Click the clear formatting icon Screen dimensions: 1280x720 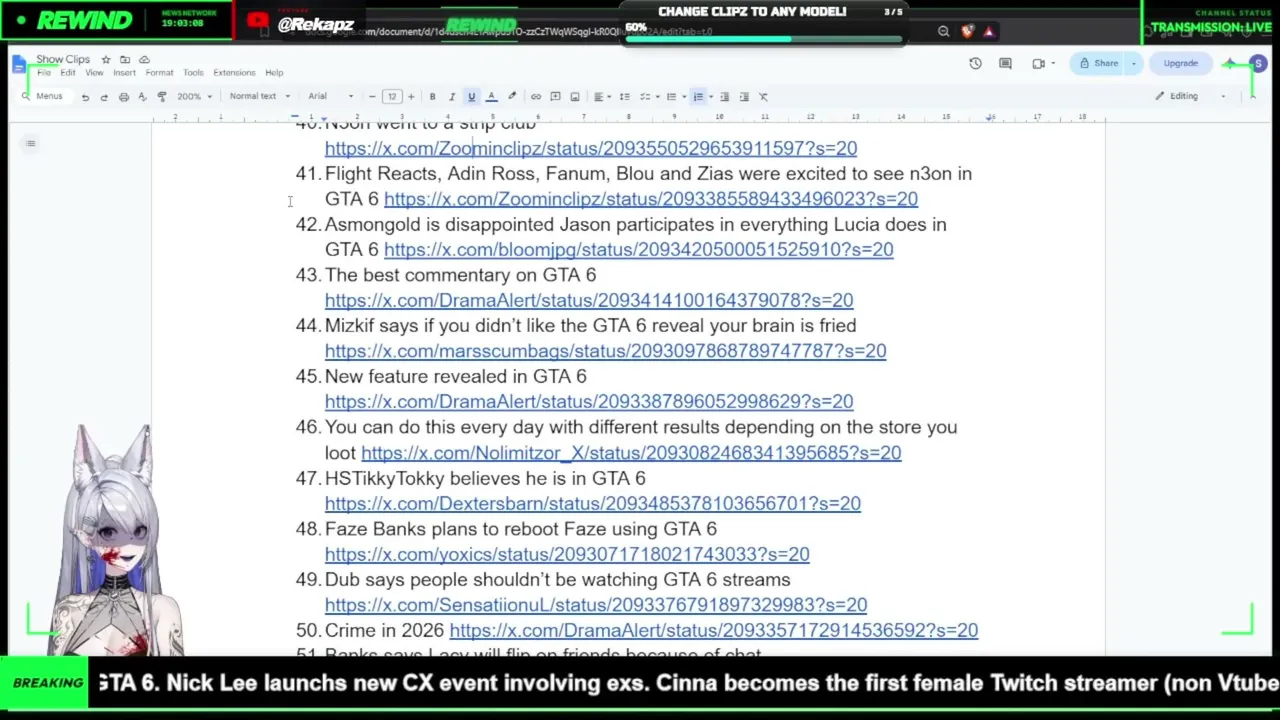tap(764, 97)
